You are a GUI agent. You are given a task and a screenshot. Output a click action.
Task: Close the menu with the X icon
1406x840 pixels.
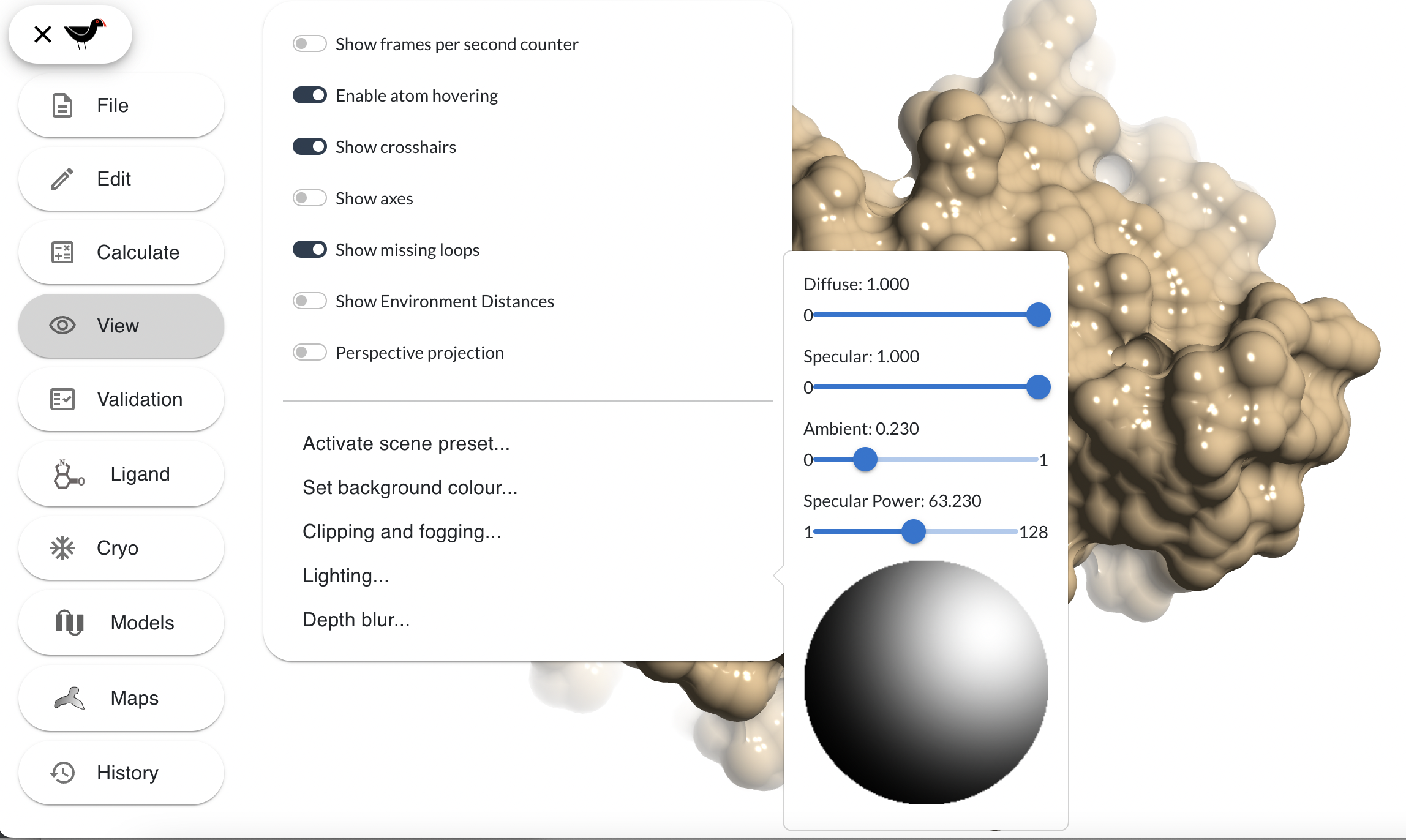point(43,34)
